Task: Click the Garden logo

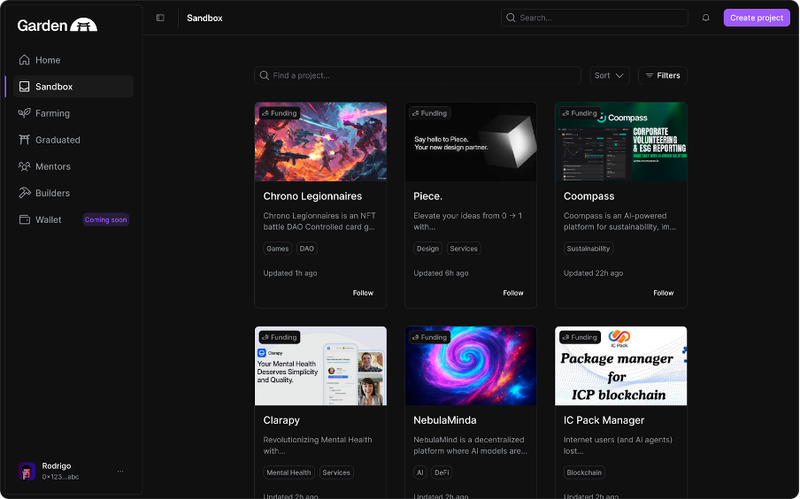Action: pos(57,26)
